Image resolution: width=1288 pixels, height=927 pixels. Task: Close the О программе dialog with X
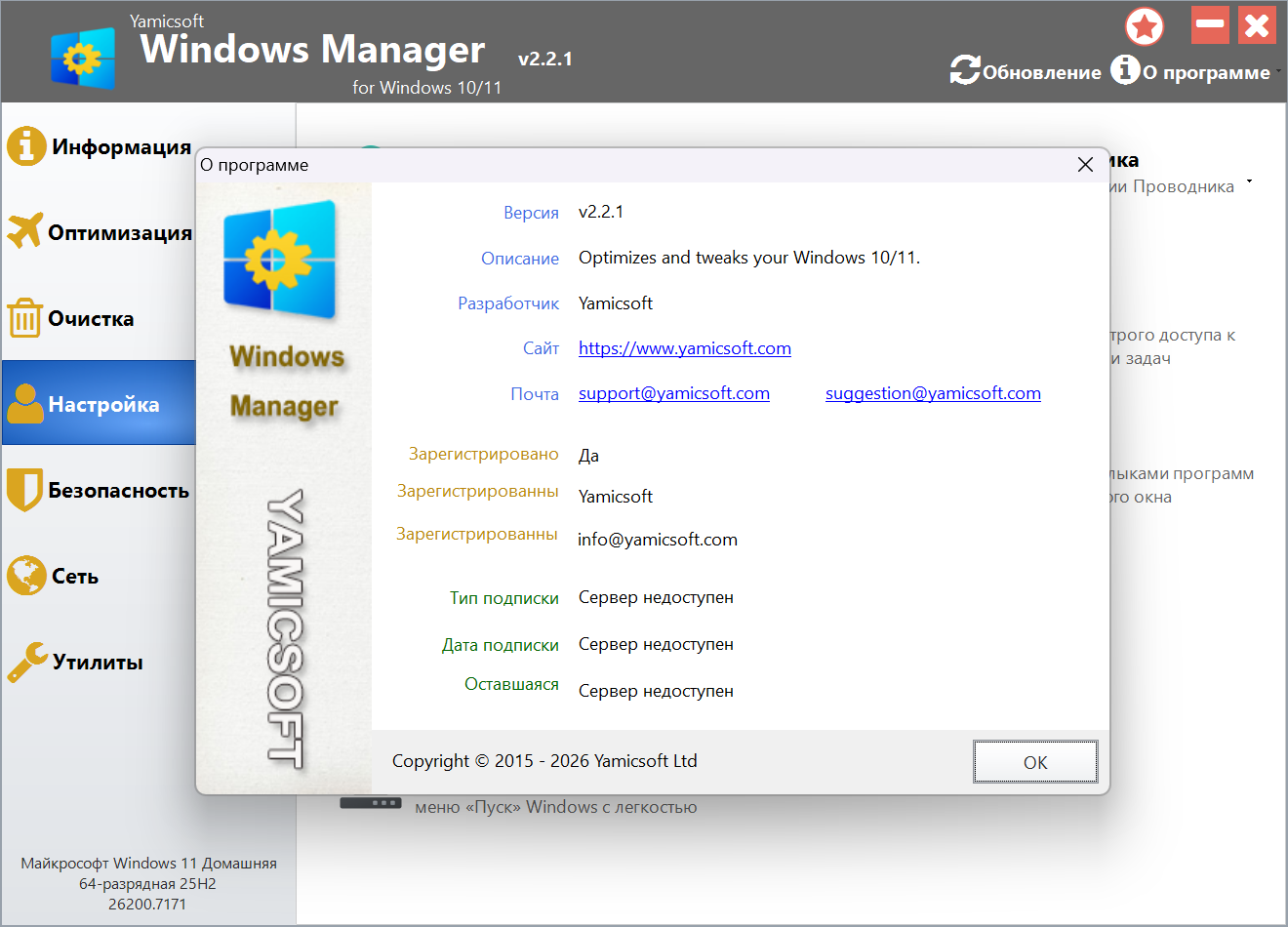tap(1085, 165)
